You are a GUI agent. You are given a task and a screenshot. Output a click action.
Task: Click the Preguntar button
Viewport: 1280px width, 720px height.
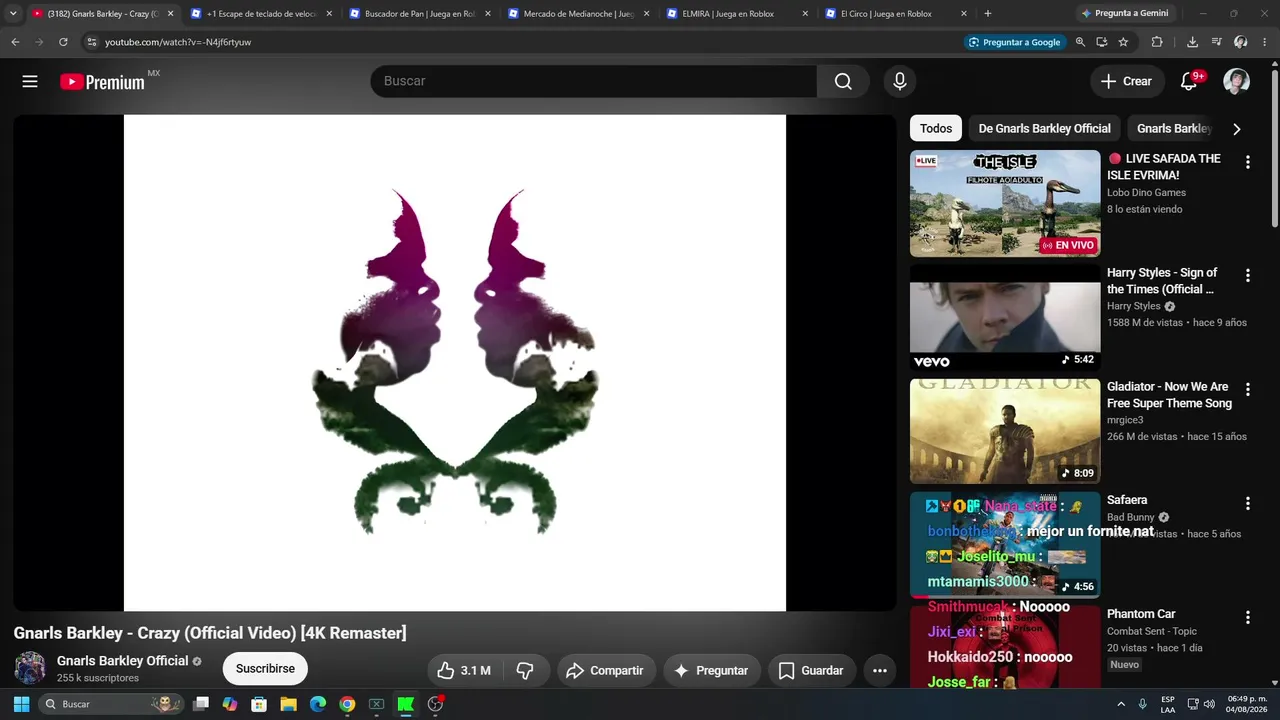[710, 671]
